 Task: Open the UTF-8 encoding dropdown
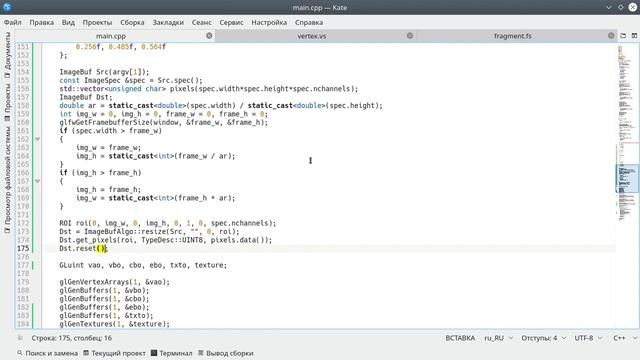588,338
